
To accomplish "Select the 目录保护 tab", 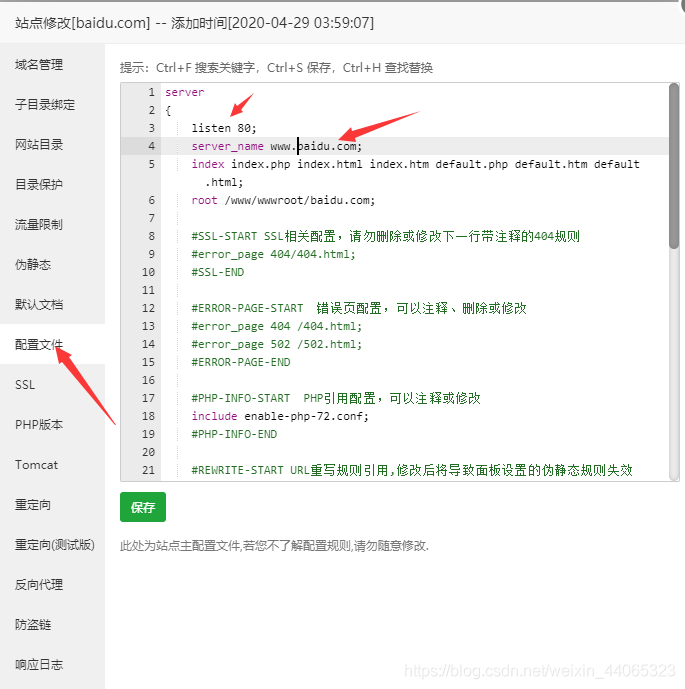I will tap(39, 185).
